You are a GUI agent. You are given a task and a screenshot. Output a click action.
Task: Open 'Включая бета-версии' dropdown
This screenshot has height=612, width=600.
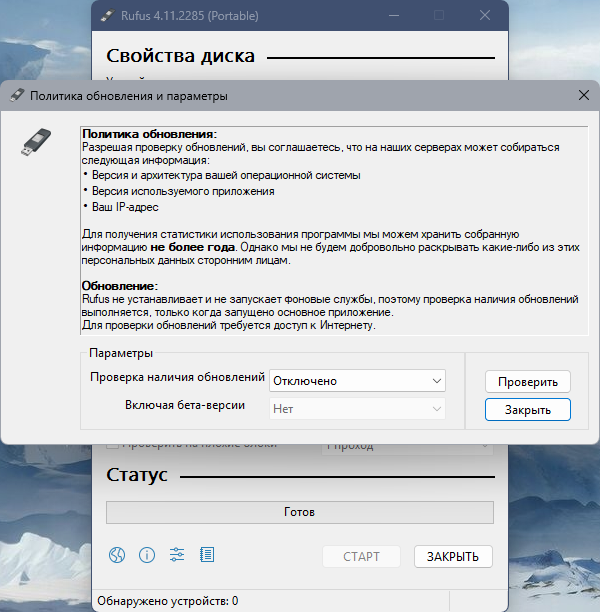(x=357, y=409)
